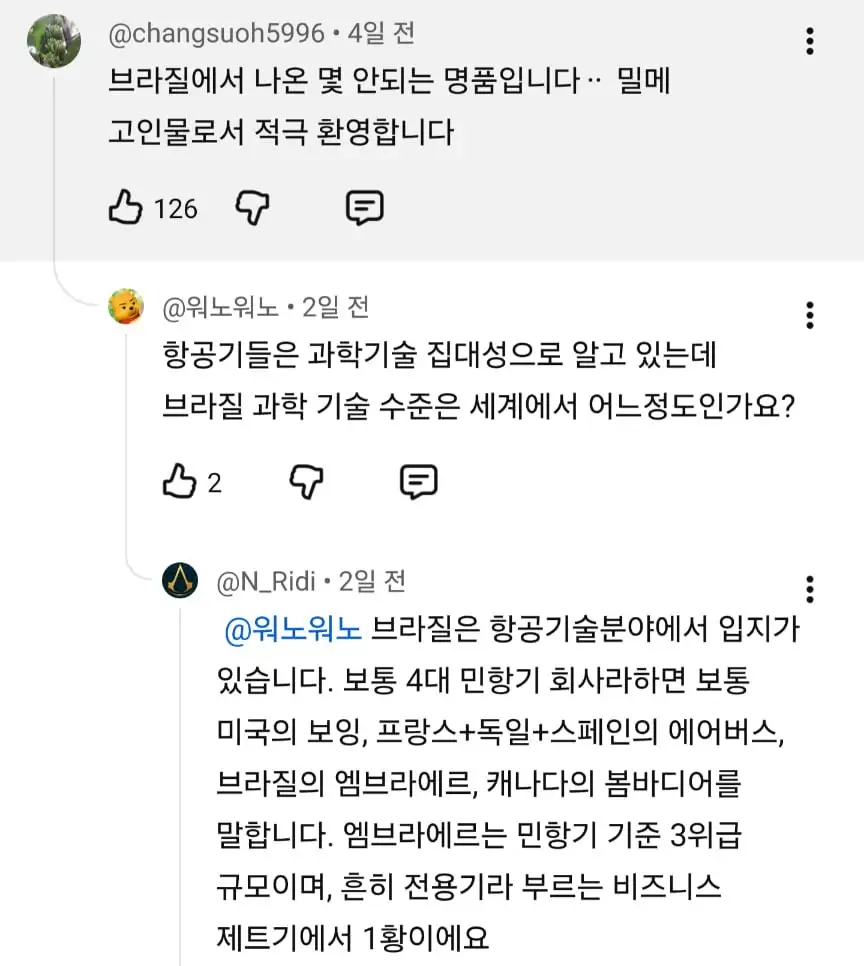Show more options for N_Ridi's reply

click(810, 589)
